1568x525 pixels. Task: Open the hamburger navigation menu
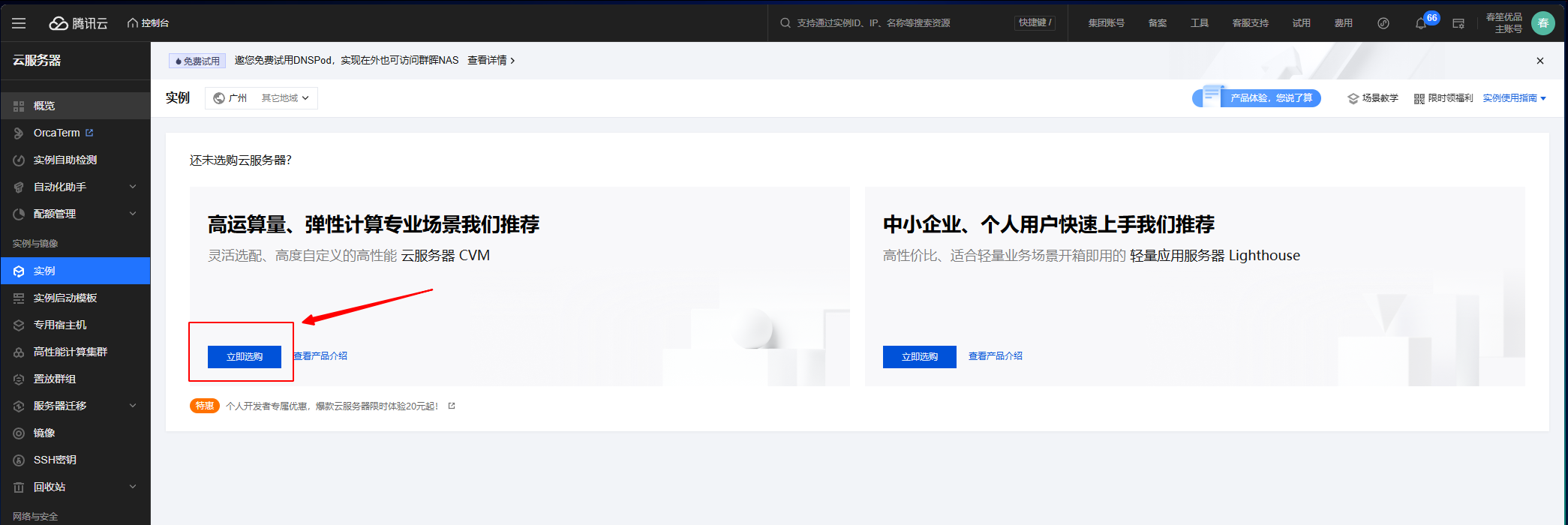click(x=19, y=23)
